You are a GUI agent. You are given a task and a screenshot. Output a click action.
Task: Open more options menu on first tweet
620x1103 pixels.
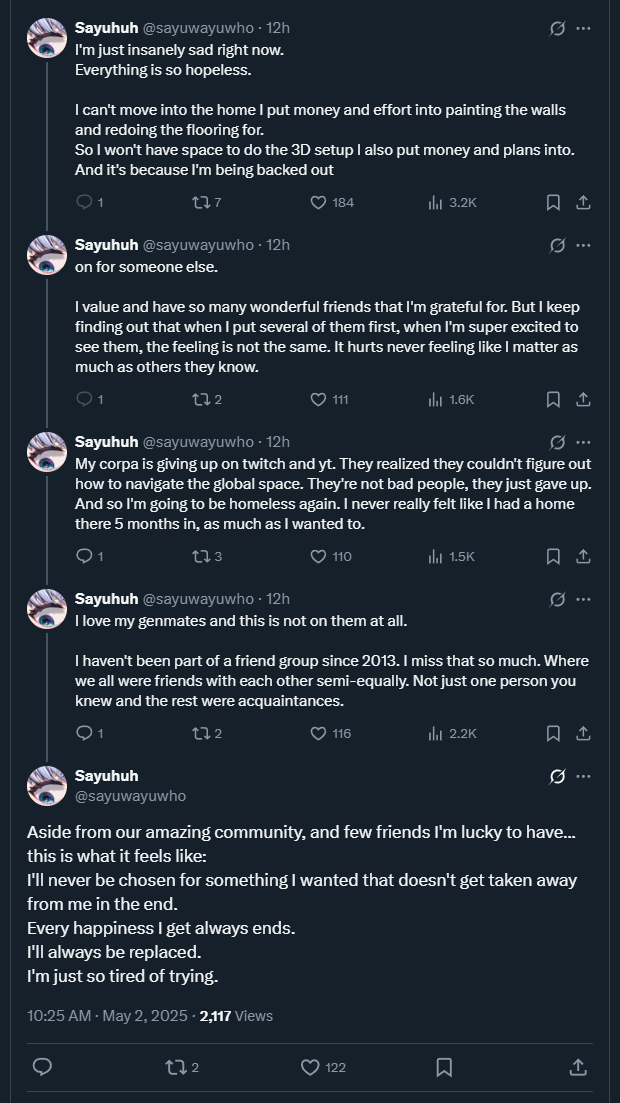pos(583,28)
